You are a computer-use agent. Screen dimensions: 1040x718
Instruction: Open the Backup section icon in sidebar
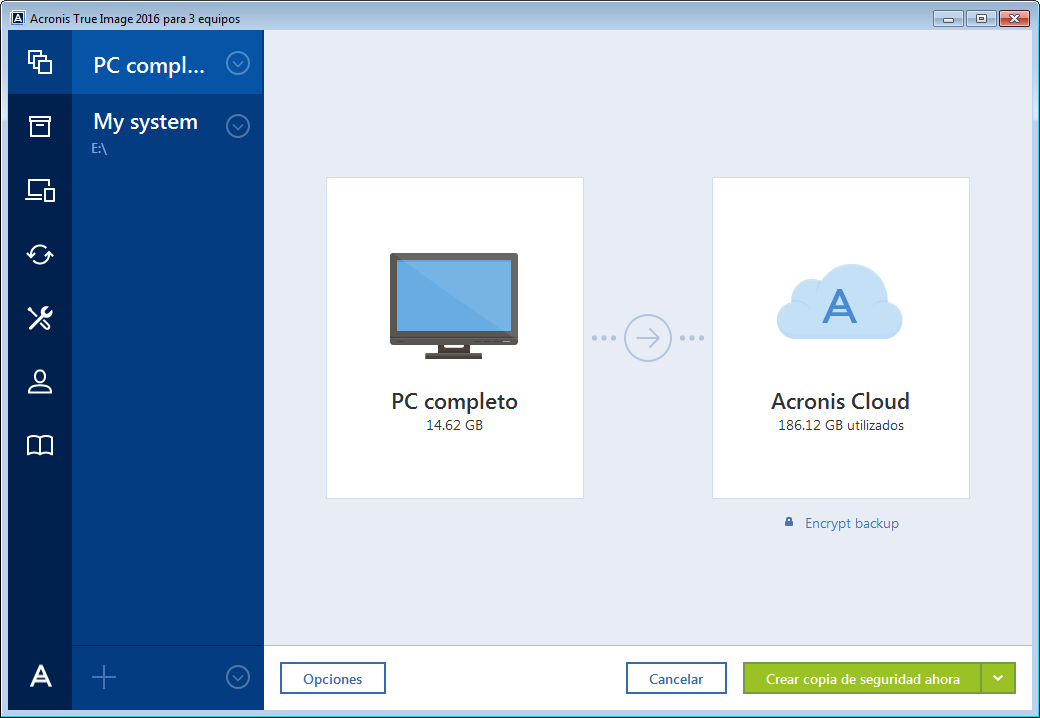tap(40, 62)
